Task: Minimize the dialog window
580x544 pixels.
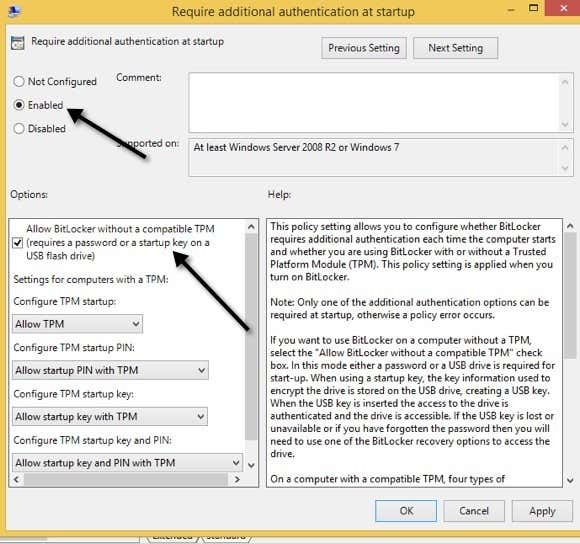Action: point(512,9)
